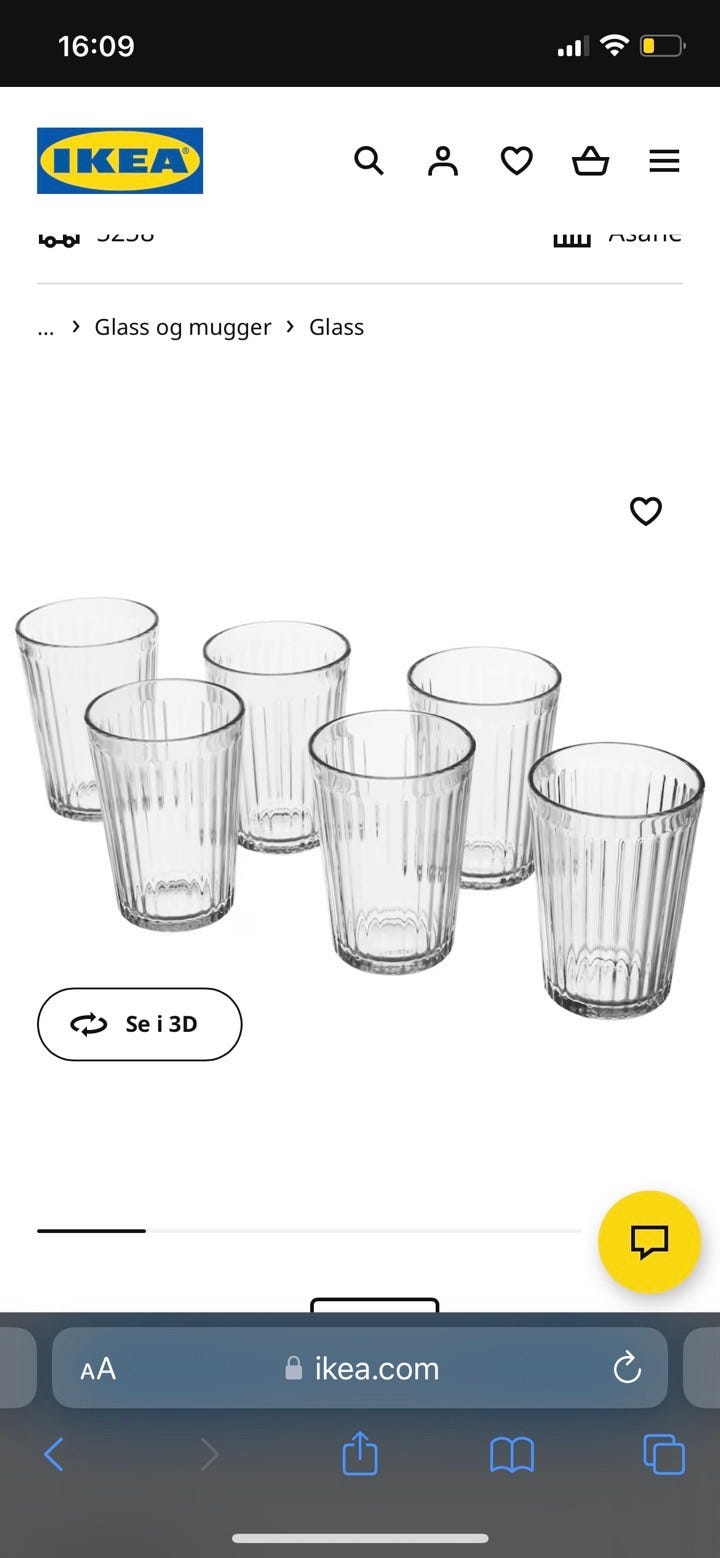
Task: Open the shopping basket icon
Action: pyautogui.click(x=590, y=161)
